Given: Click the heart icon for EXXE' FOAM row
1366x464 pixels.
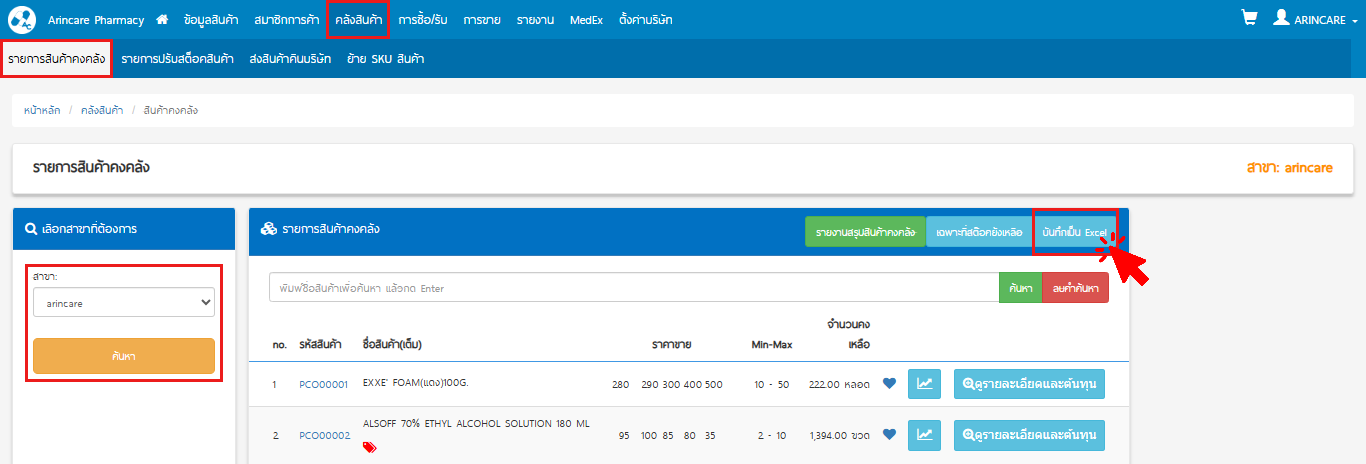Looking at the screenshot, I should (889, 384).
